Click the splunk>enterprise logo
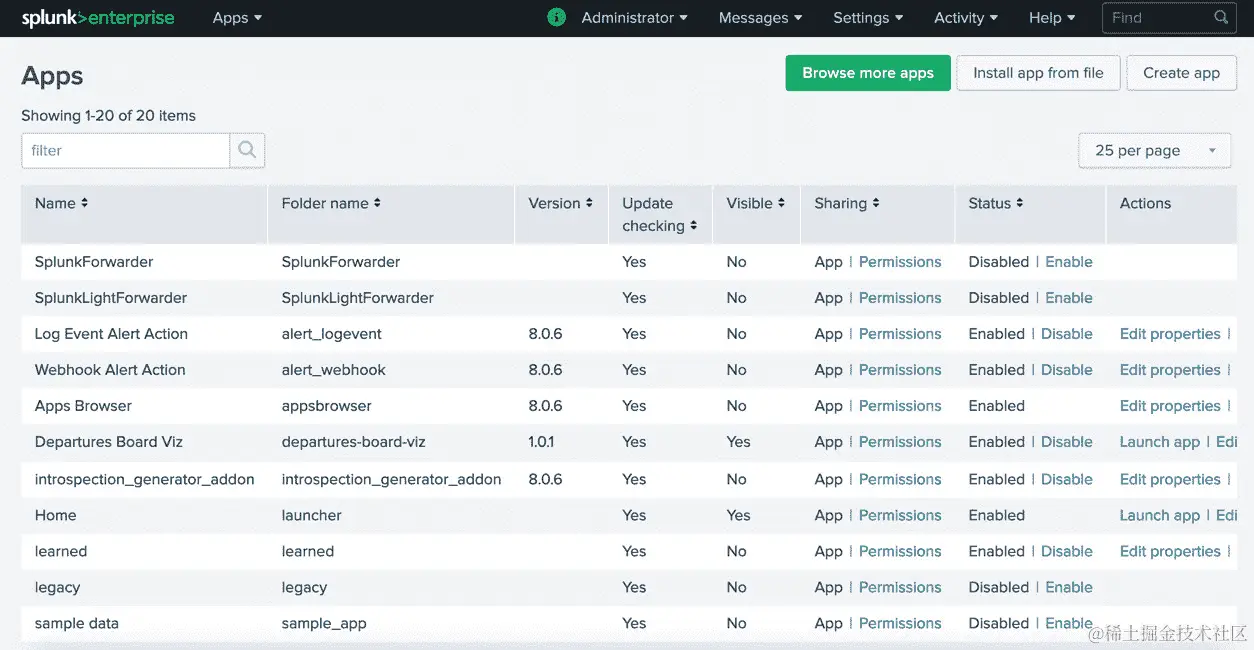Screen dimensions: 1254x650 [x=96, y=17]
